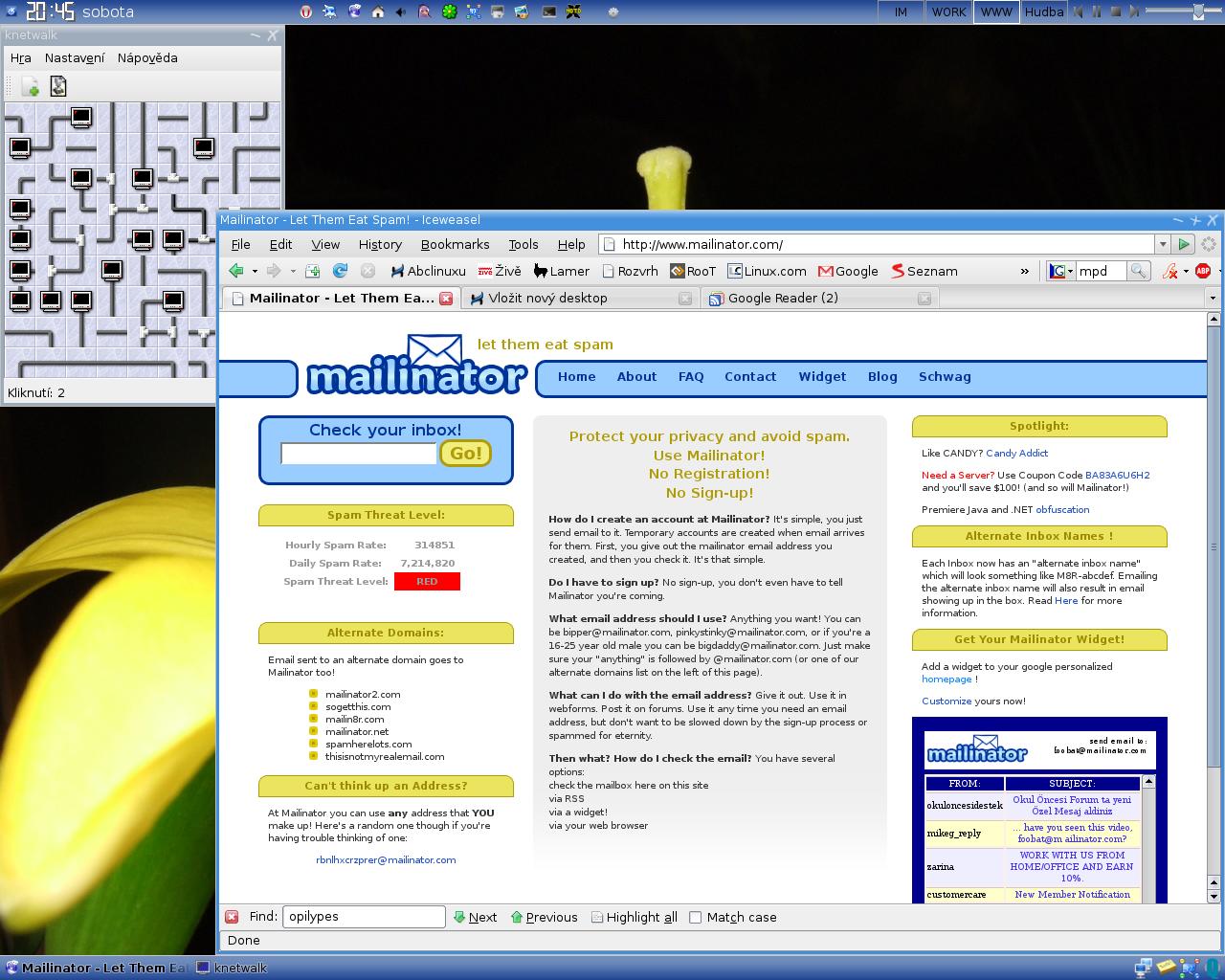The image size is (1225, 980).
Task: Click the yellow sticky note tray icon
Action: click(x=1167, y=968)
